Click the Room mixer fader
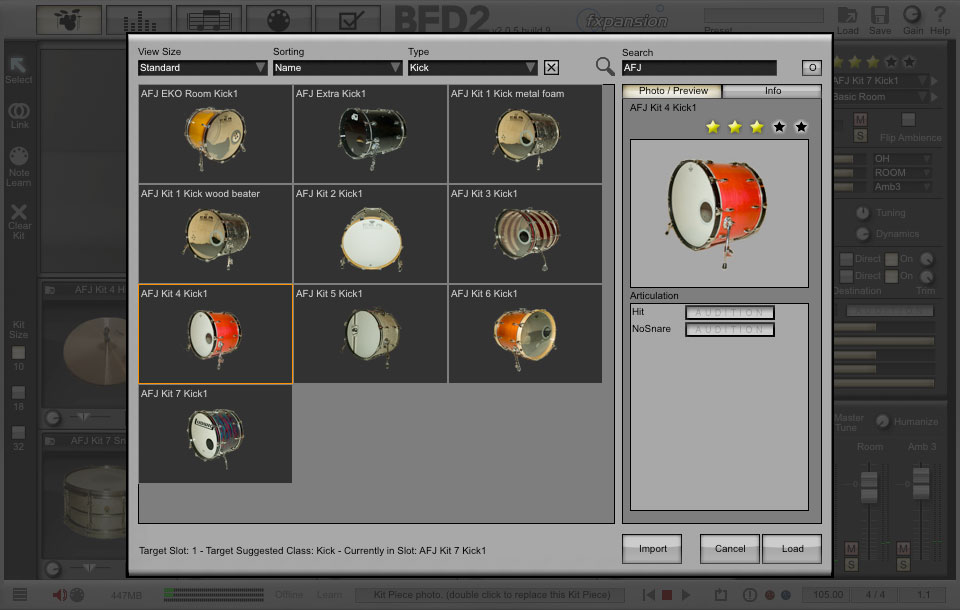 coord(869,488)
